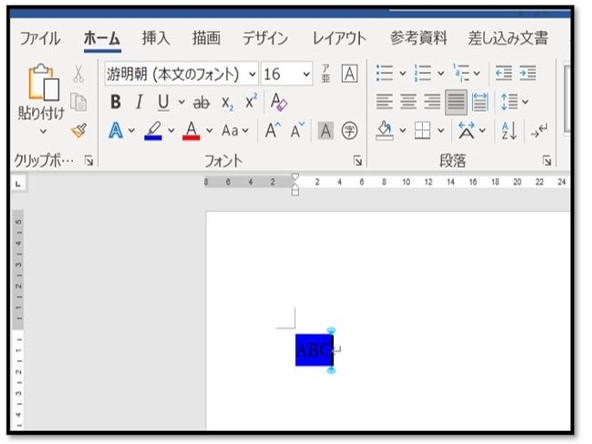Screen dimensions: 592x444
Task: Click the tab selector on ruler
Action: [18, 184]
